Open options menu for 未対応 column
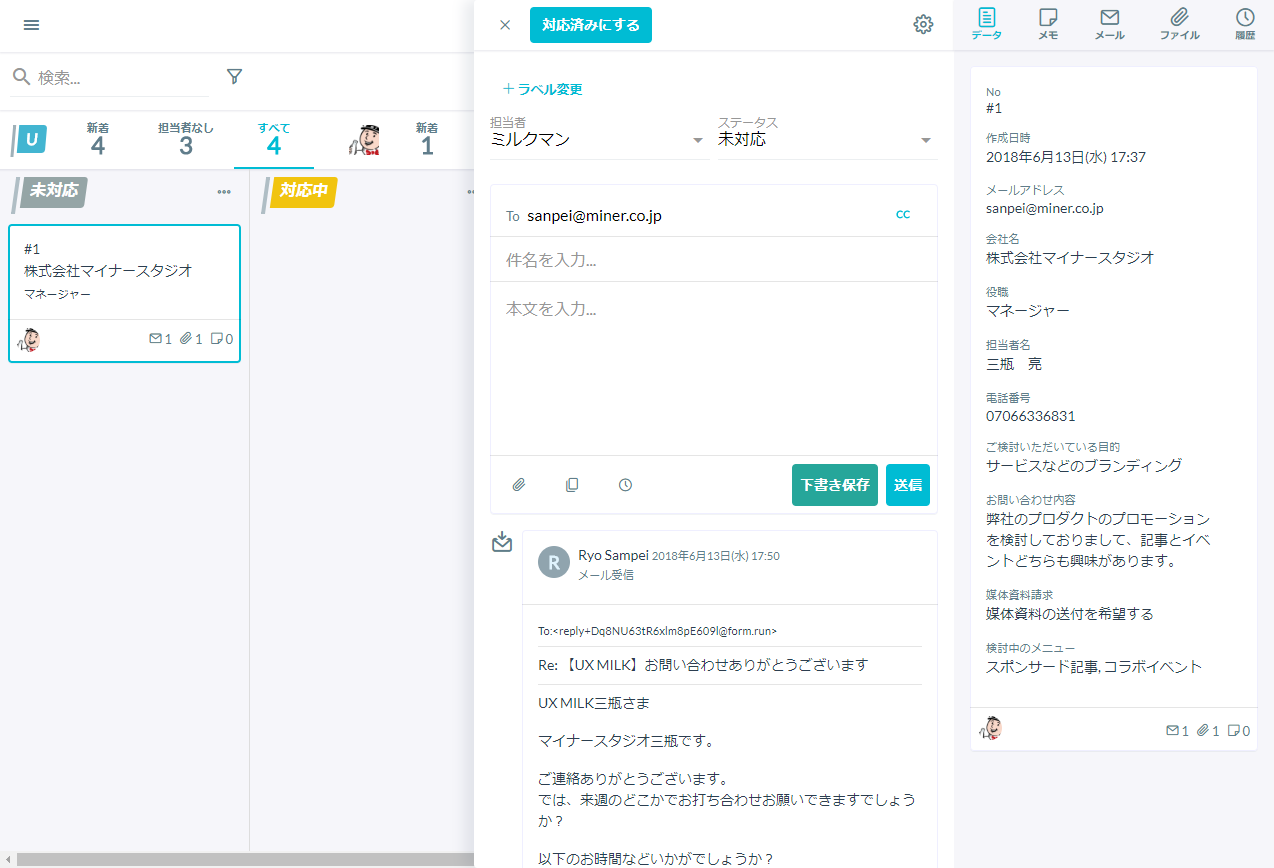The width and height of the screenshot is (1274, 868). pos(224,192)
